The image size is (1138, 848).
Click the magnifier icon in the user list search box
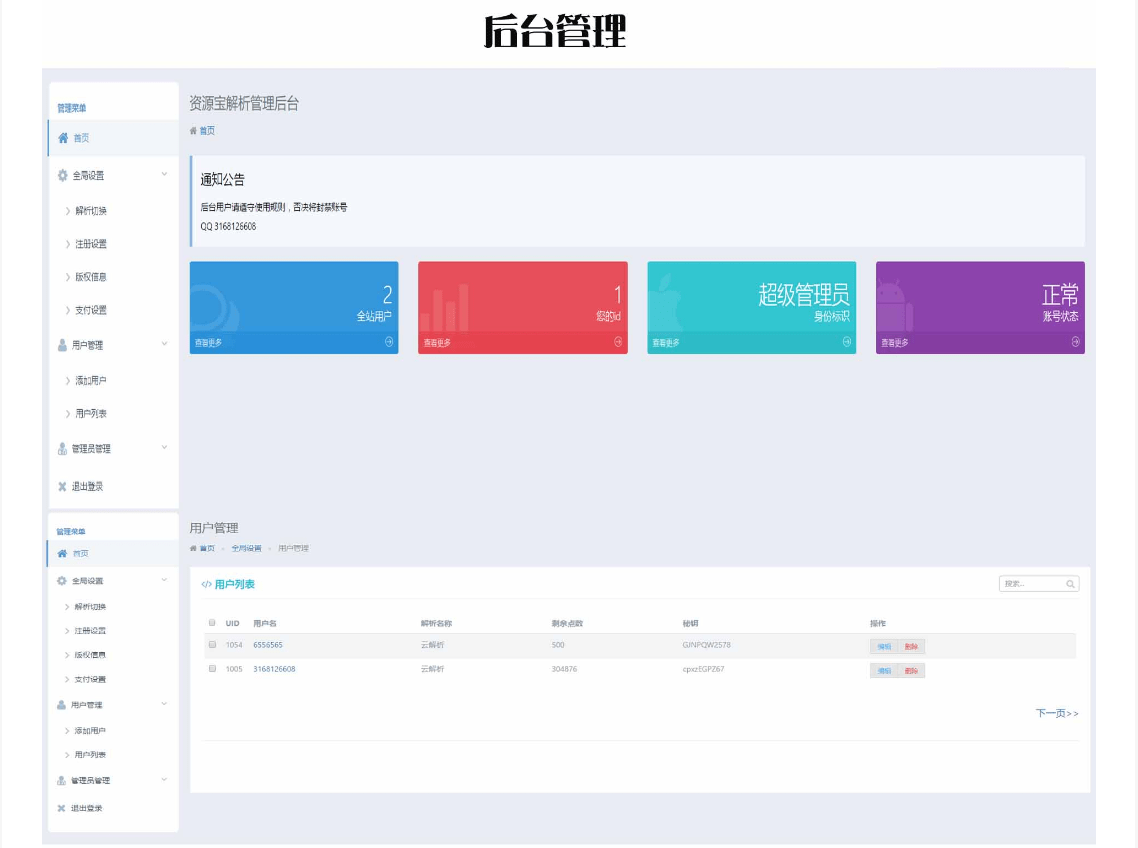[1071, 584]
